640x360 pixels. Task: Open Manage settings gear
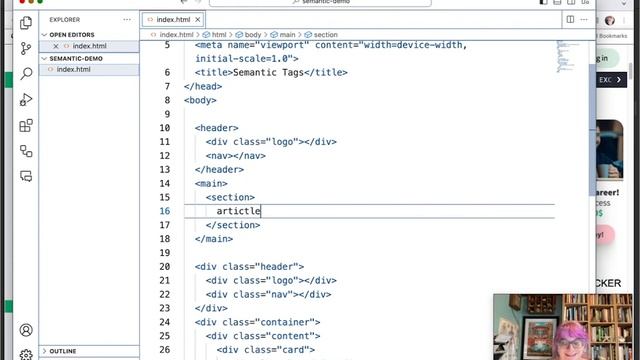pos(26,354)
